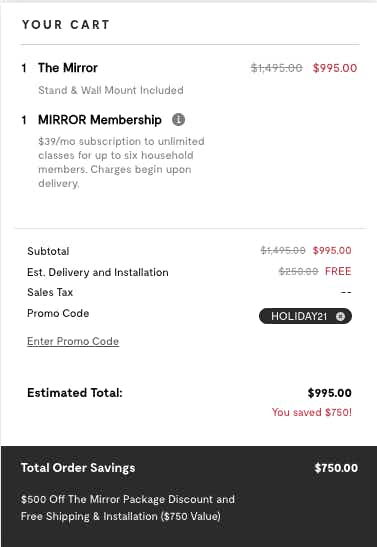Viewport: 377px width, 547px height.
Task: Click the $750.00 savings amount
Action: pyautogui.click(x=336, y=468)
